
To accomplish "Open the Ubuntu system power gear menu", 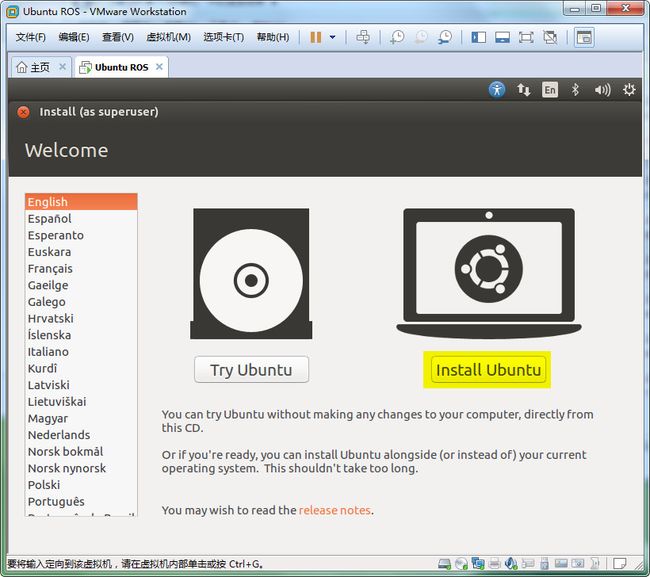I will coord(629,90).
